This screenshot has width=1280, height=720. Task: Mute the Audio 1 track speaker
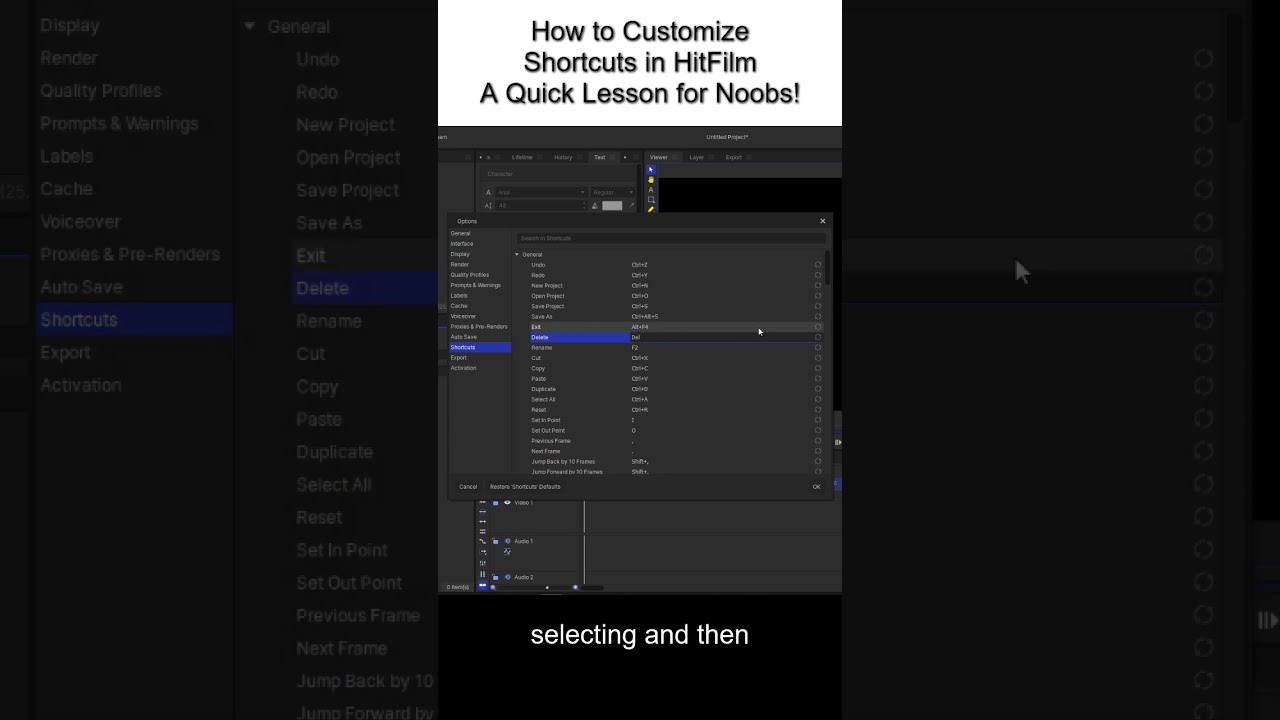point(507,541)
